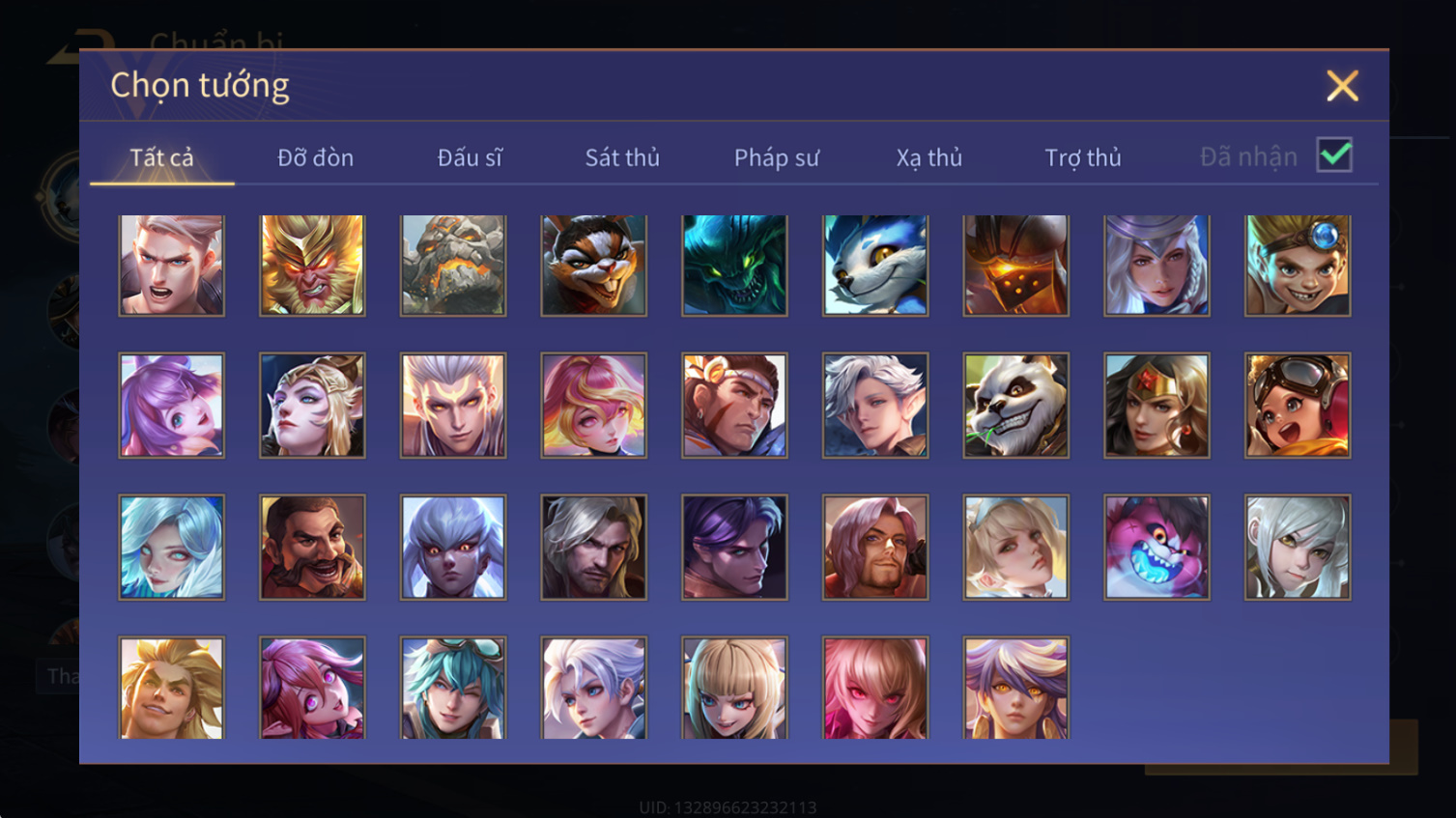Pick the panda hero portrait
Viewport: 1456px width, 818px height.
tap(1015, 405)
